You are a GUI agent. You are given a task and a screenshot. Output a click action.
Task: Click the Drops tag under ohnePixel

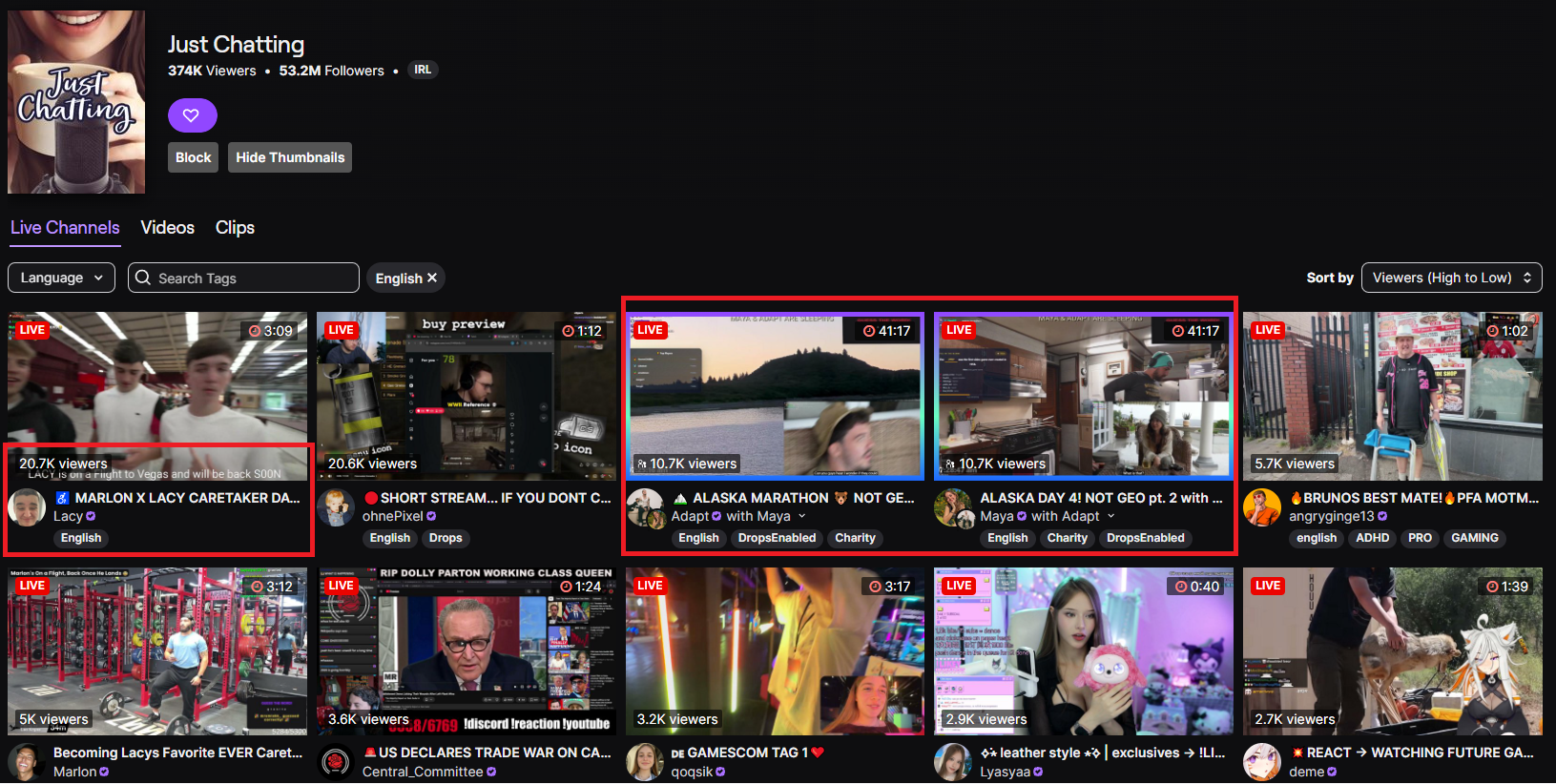pos(446,538)
